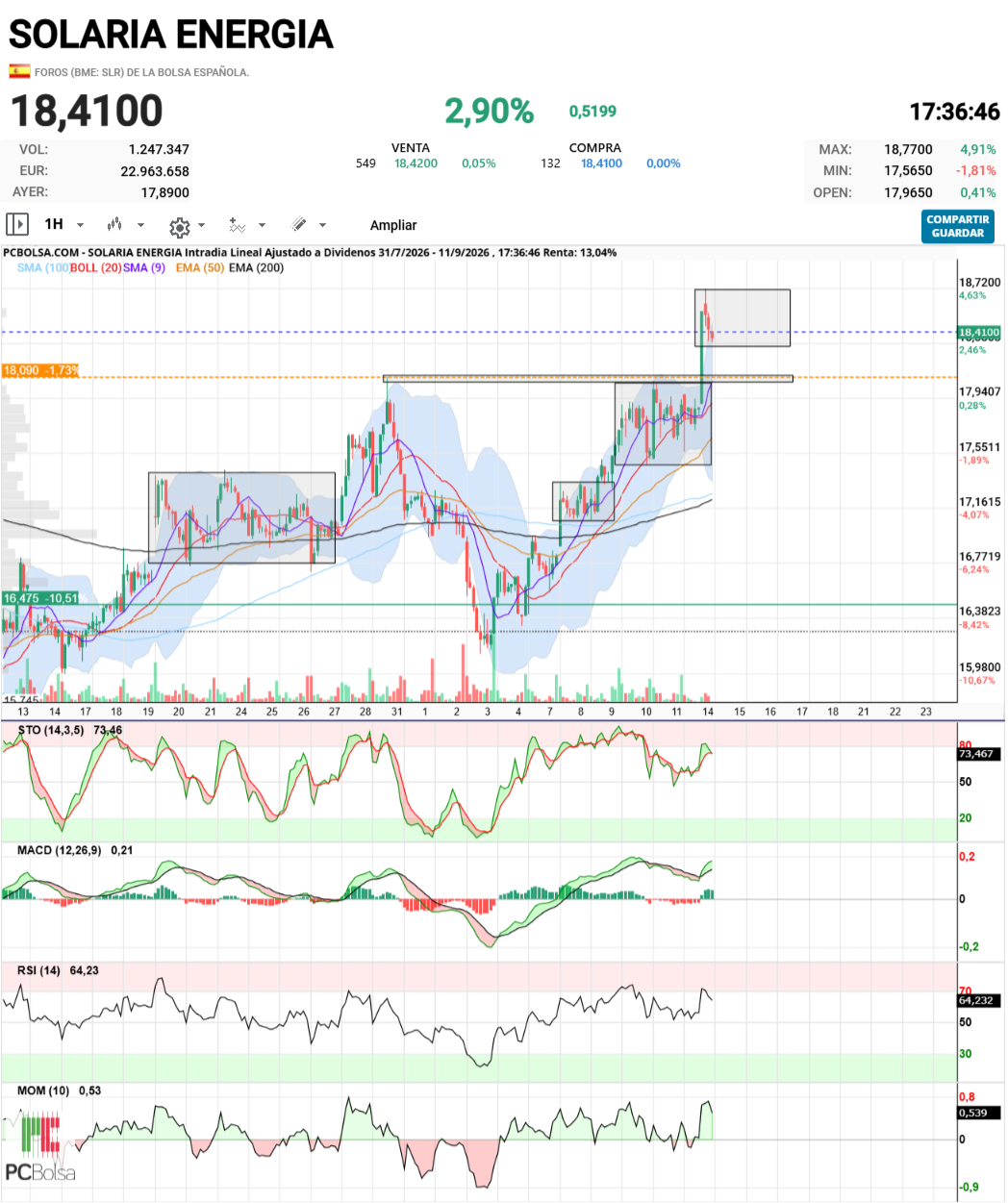Screen dimensions: 1008x1203
Task: Click the MAX value 18,7700
Action: 909,149
